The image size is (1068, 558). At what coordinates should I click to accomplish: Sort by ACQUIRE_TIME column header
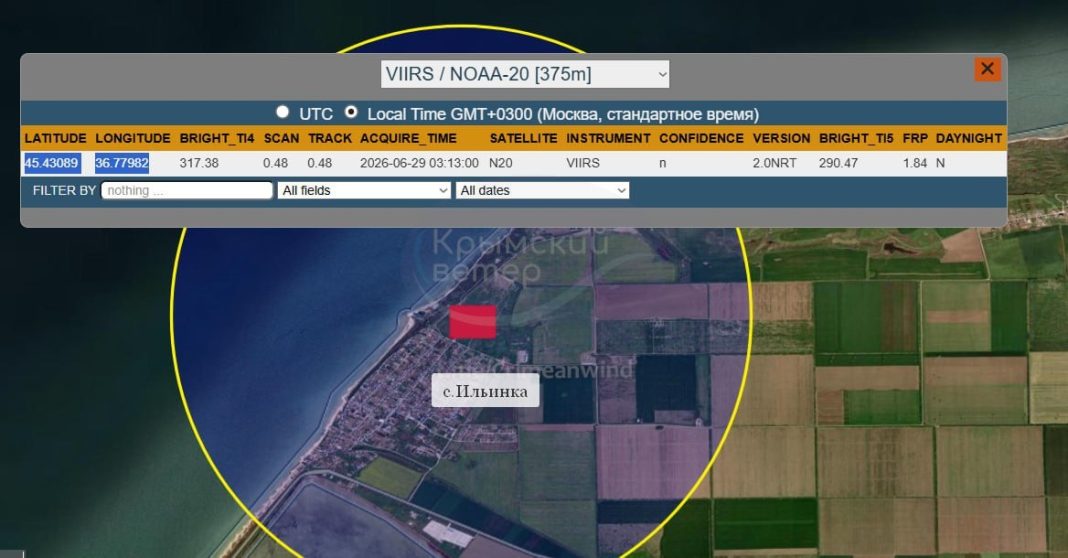(408, 138)
